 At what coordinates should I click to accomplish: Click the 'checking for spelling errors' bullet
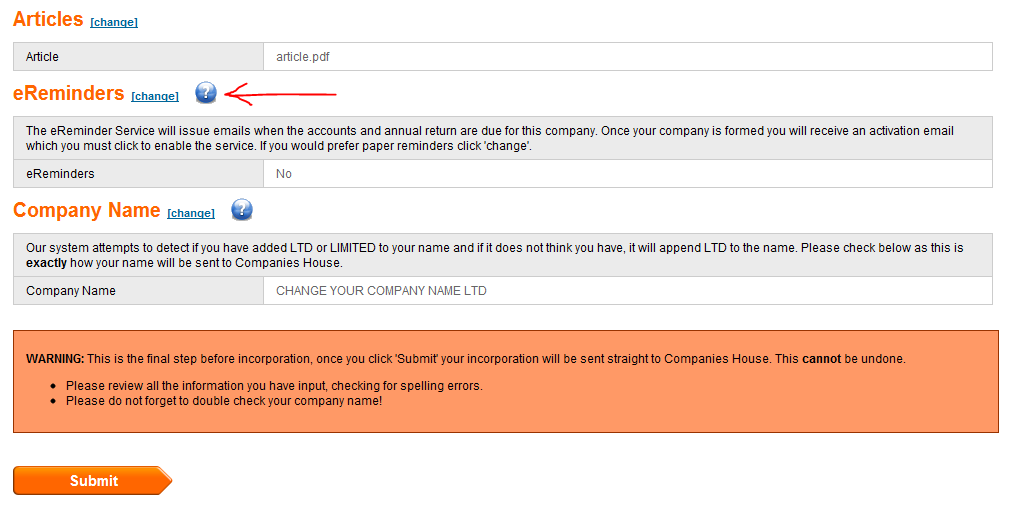click(x=274, y=386)
